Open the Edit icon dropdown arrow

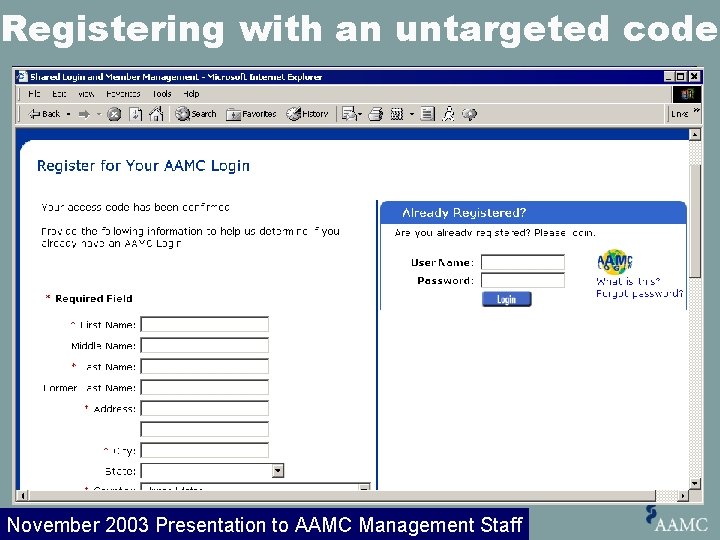point(411,114)
